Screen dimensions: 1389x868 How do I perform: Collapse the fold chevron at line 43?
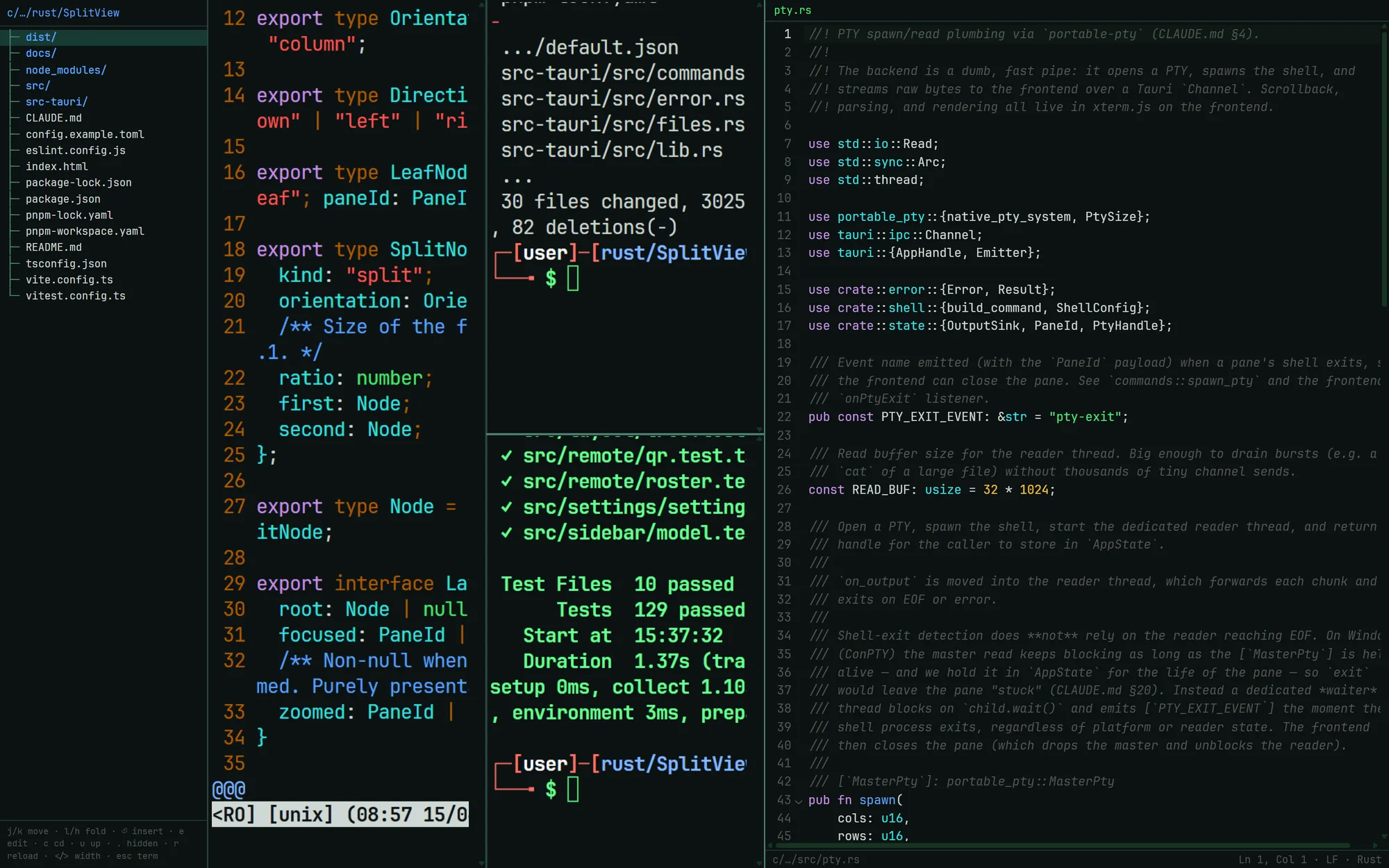click(x=799, y=801)
